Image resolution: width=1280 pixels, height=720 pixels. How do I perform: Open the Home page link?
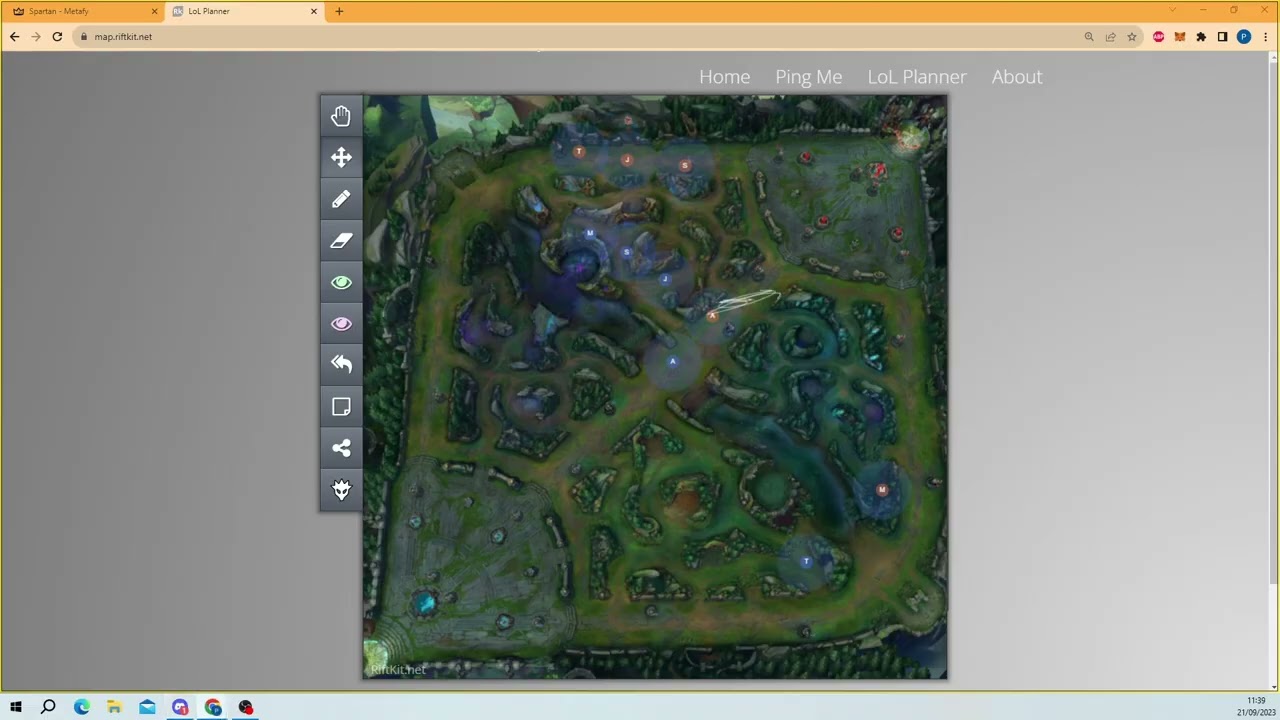pos(724,77)
